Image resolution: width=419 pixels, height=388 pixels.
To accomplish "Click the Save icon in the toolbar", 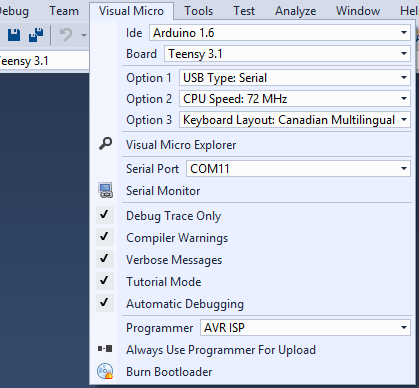I will click(x=14, y=35).
